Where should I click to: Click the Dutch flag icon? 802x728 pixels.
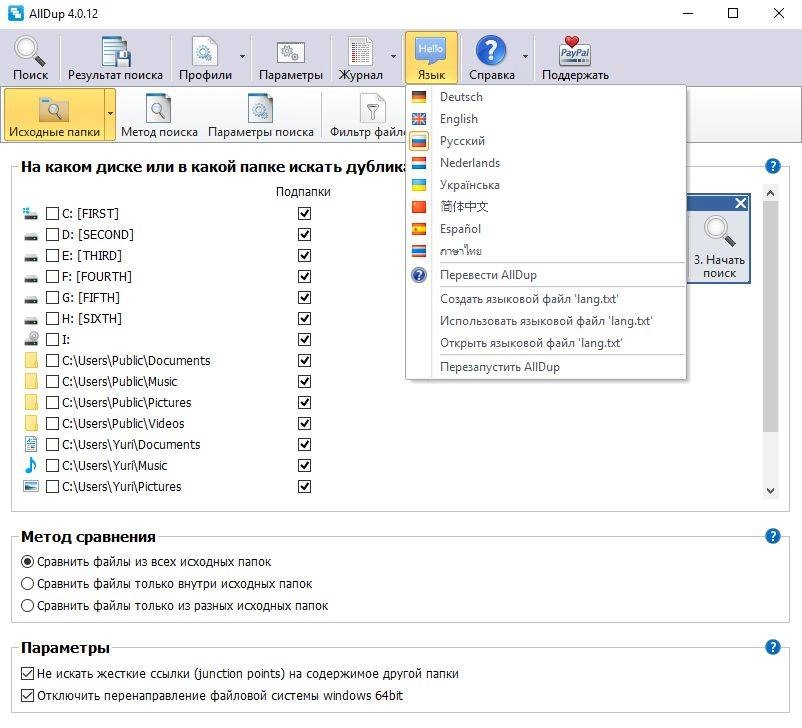click(x=419, y=163)
